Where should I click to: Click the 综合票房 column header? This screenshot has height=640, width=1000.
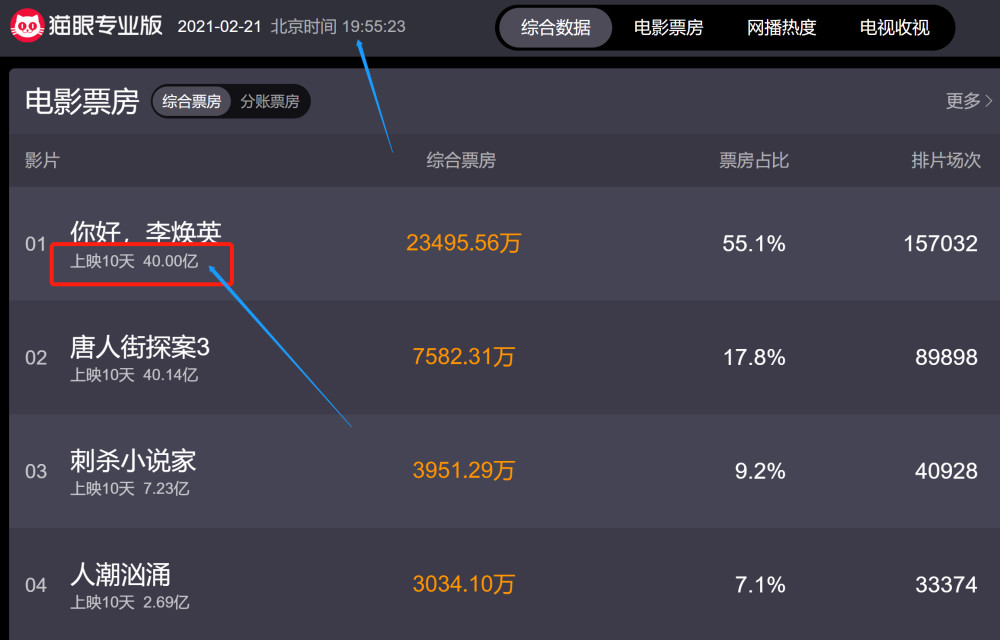point(461,160)
